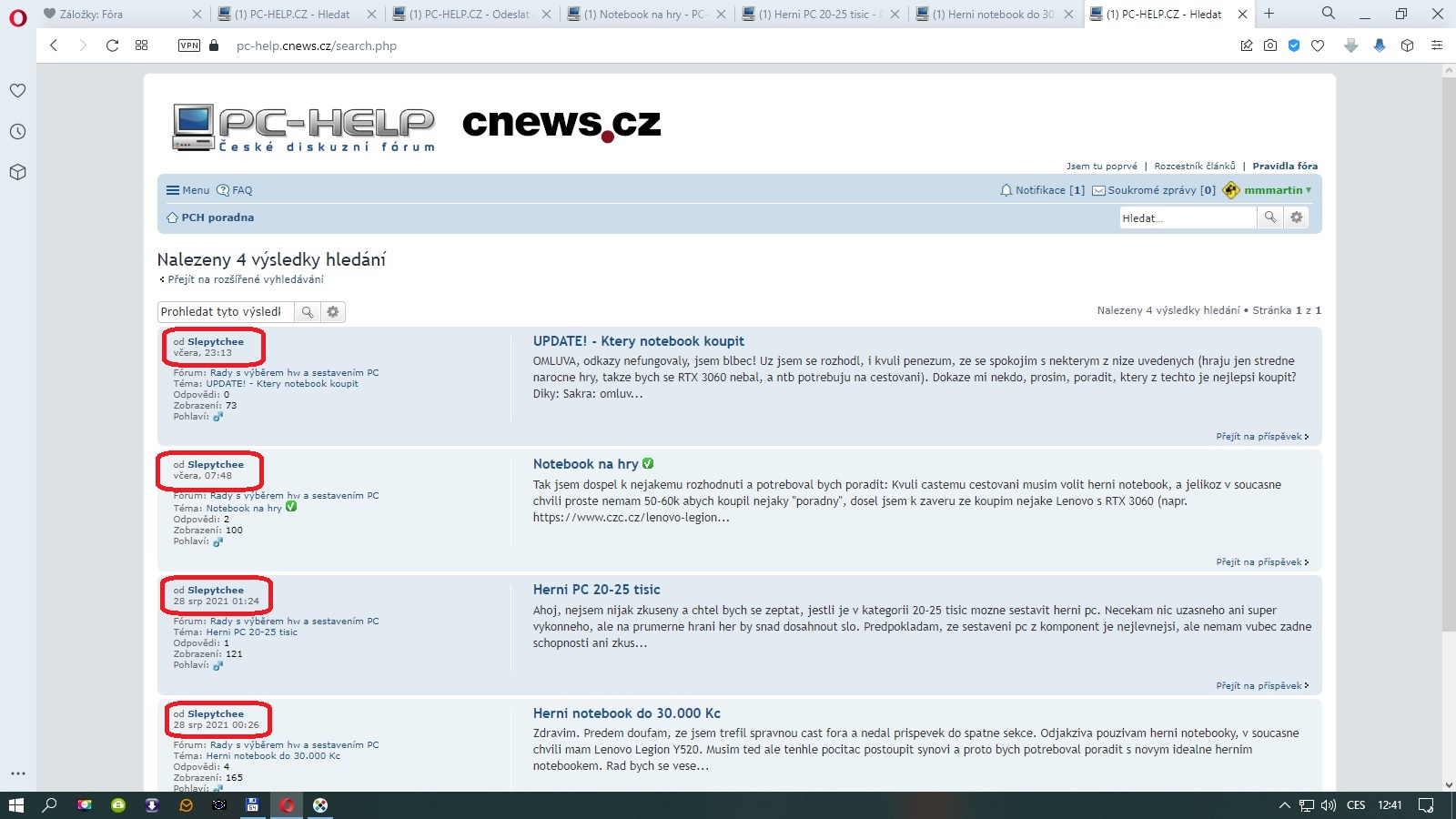Screen dimensions: 1456x819
Task: Open sidebar history clock icon
Action: [x=17, y=132]
